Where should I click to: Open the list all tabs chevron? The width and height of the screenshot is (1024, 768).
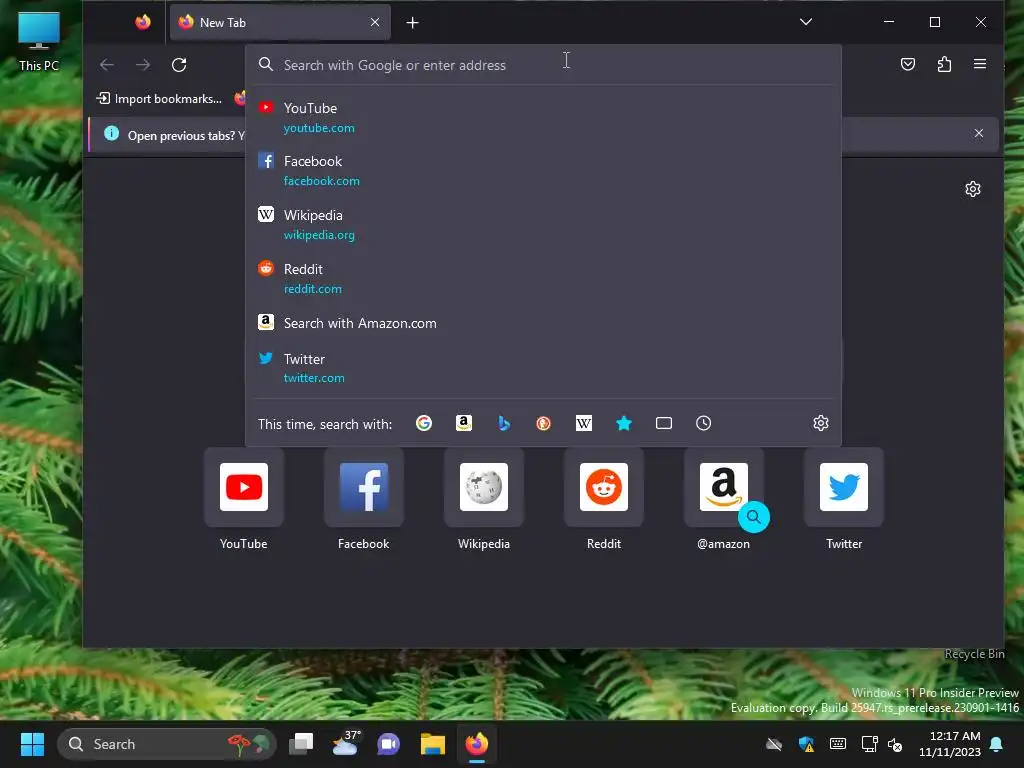[806, 22]
